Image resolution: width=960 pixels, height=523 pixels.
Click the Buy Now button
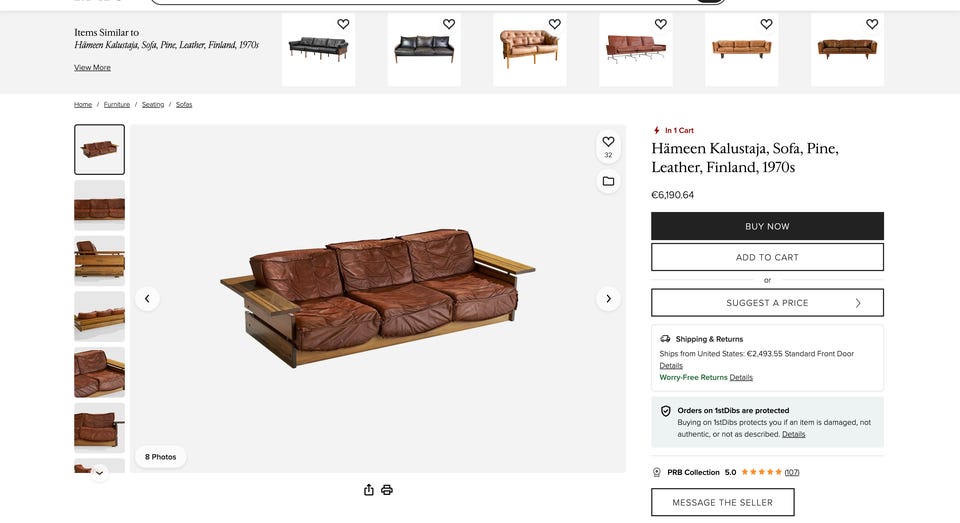(767, 226)
